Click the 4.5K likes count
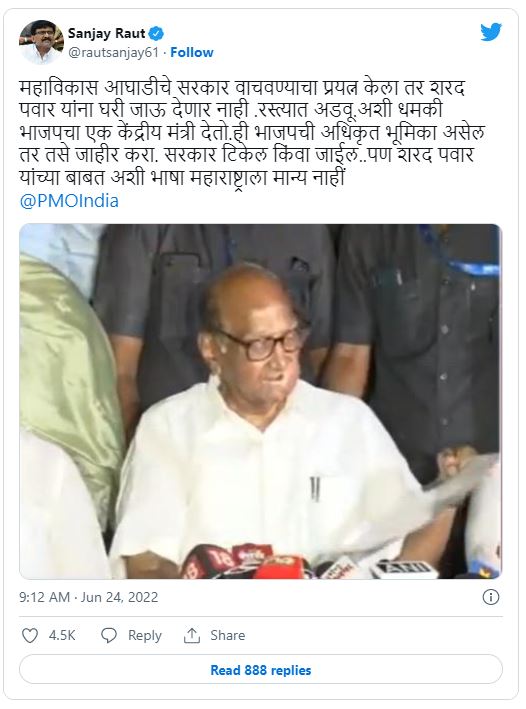 click(62, 635)
